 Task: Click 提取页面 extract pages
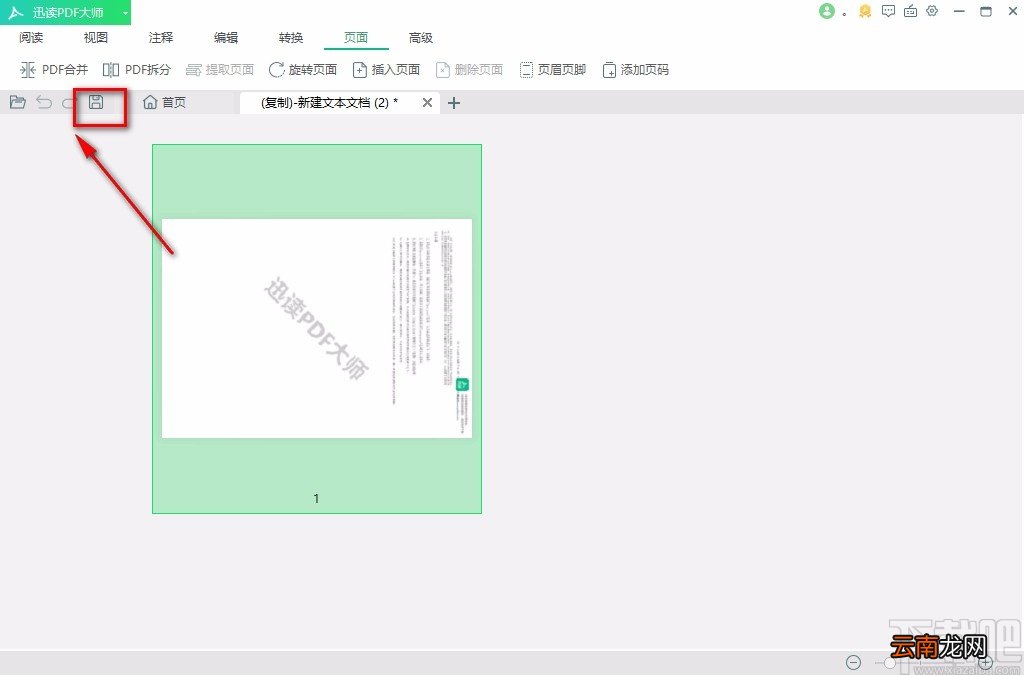click(220, 69)
